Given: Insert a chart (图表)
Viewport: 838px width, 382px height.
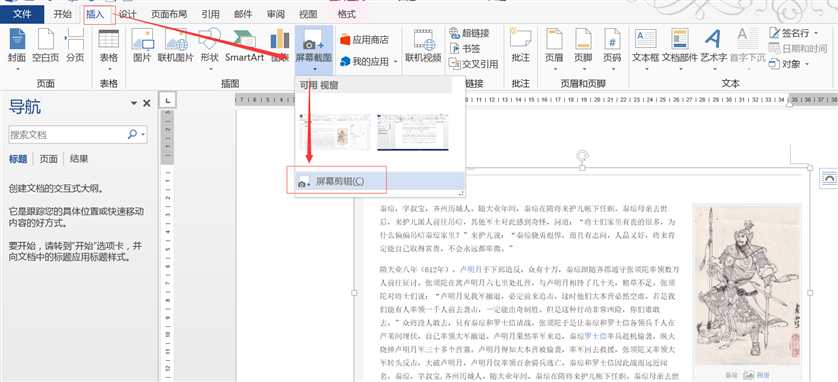Looking at the screenshot, I should (280, 46).
